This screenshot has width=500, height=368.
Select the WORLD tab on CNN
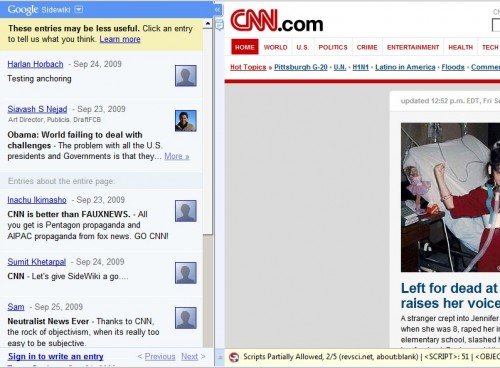coord(275,47)
